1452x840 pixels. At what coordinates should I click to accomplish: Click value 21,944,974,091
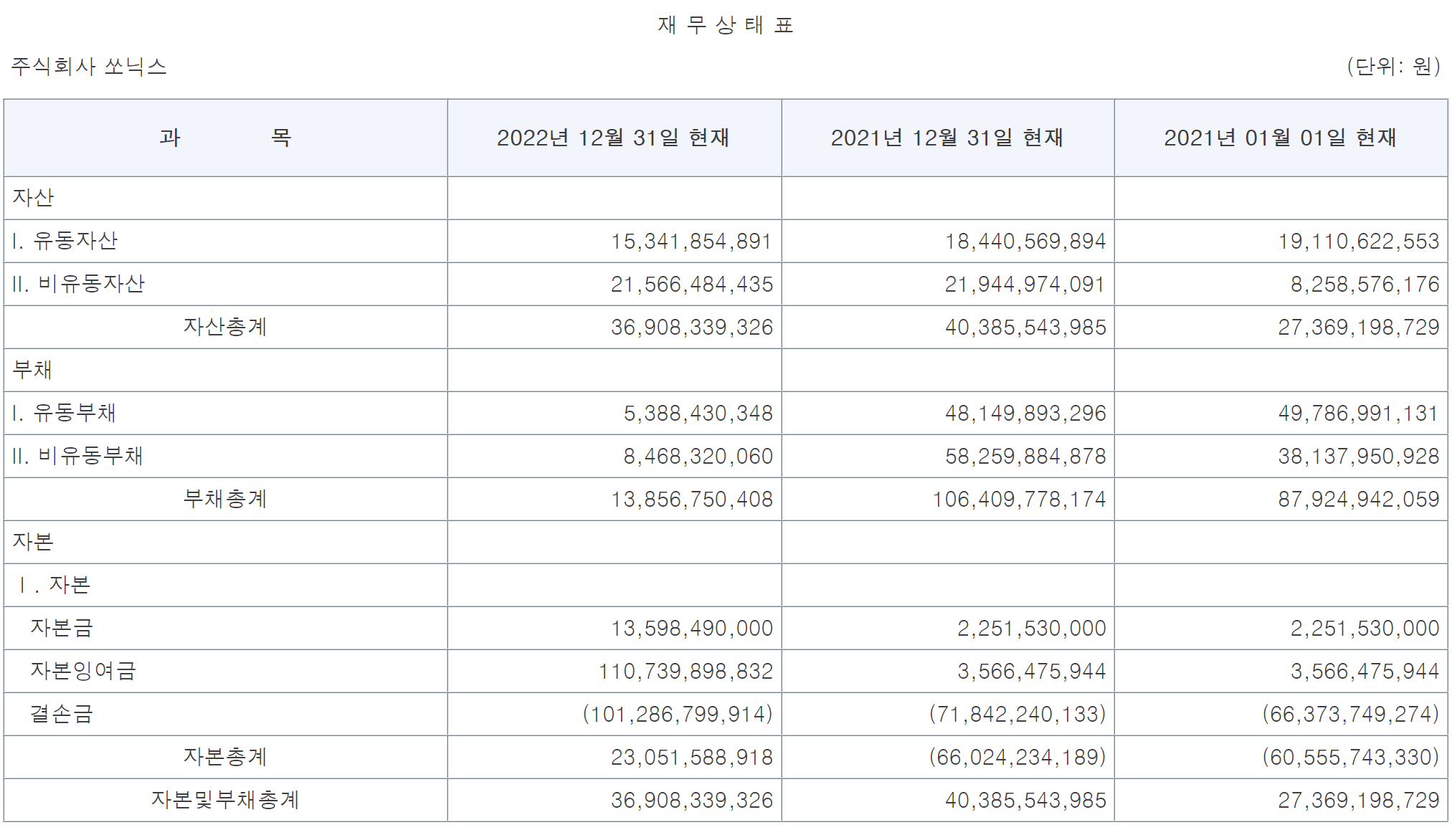click(x=1025, y=285)
